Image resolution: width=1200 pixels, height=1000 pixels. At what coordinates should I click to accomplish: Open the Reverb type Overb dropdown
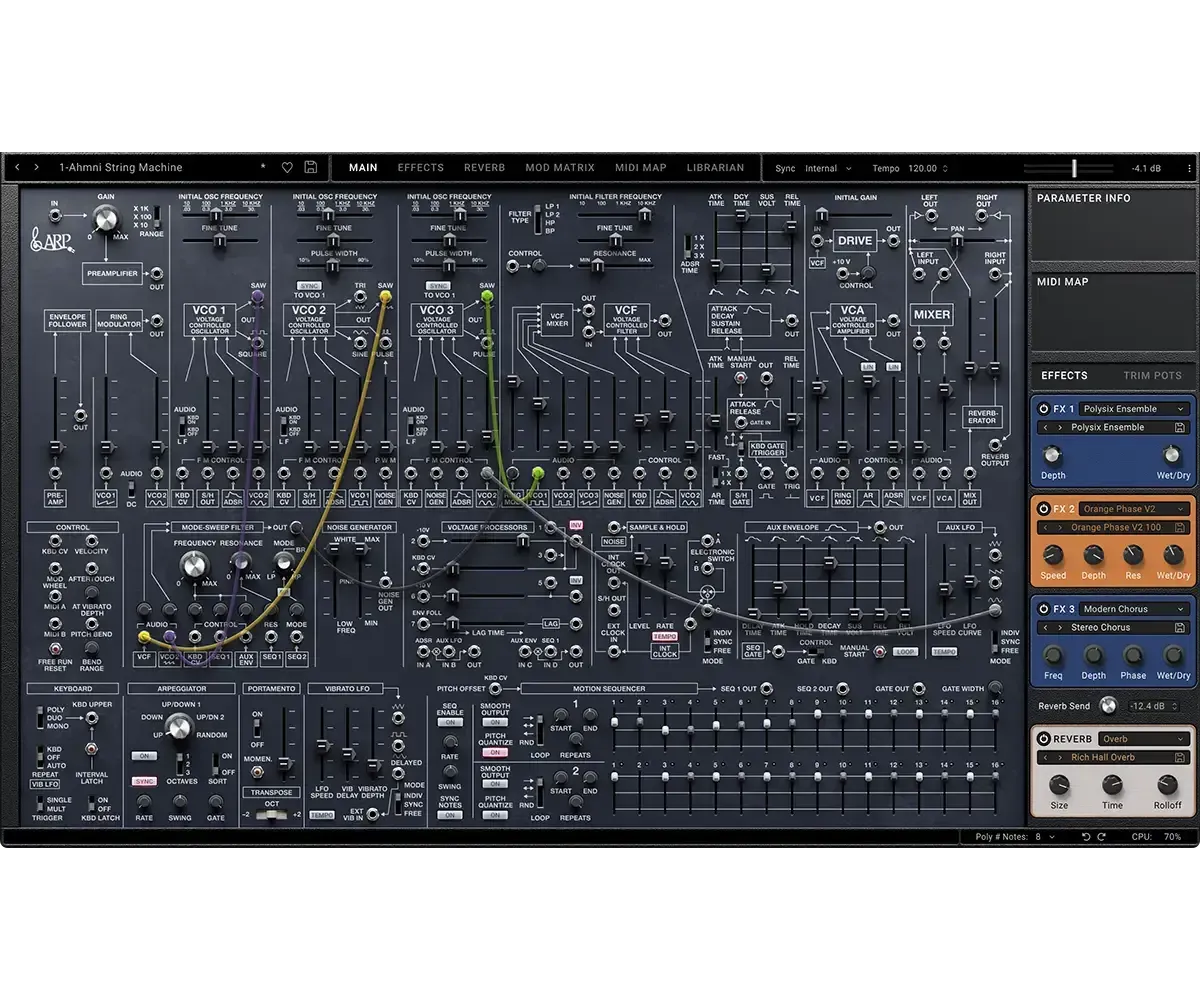pos(1143,739)
